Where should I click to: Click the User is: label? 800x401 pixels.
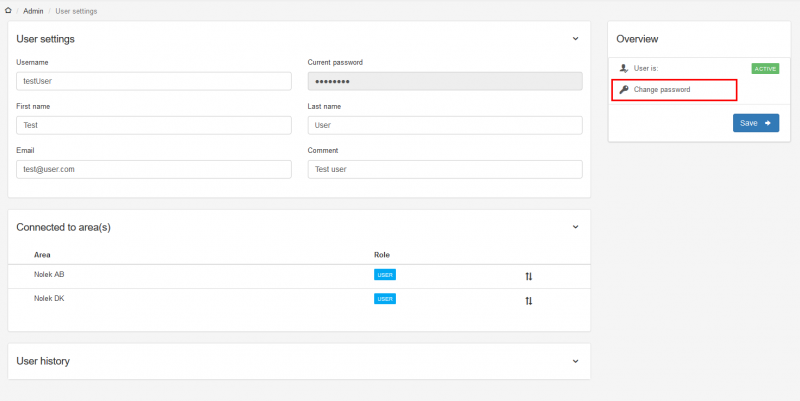click(646, 68)
